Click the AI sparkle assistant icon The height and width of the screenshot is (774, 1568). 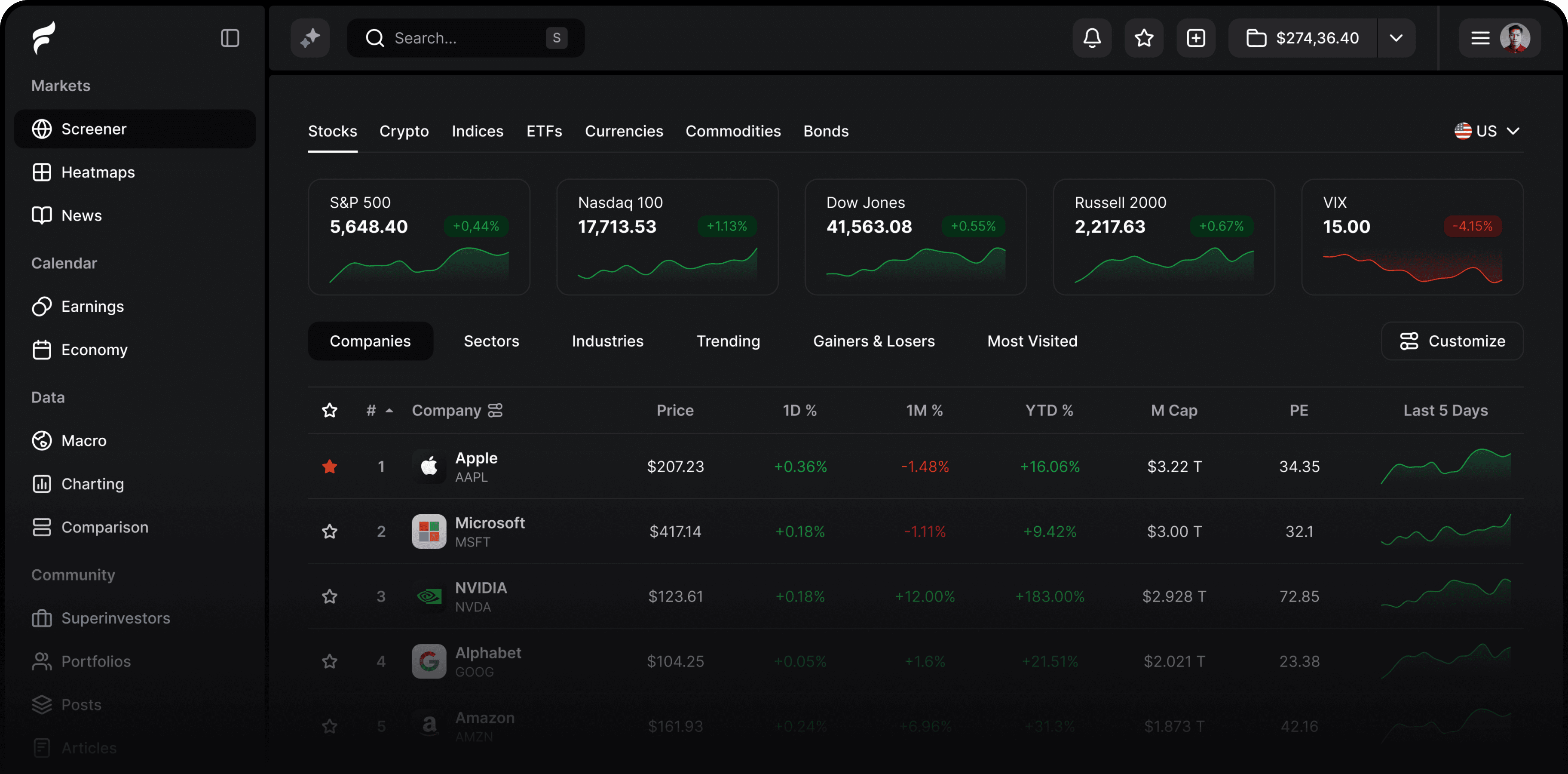click(310, 38)
